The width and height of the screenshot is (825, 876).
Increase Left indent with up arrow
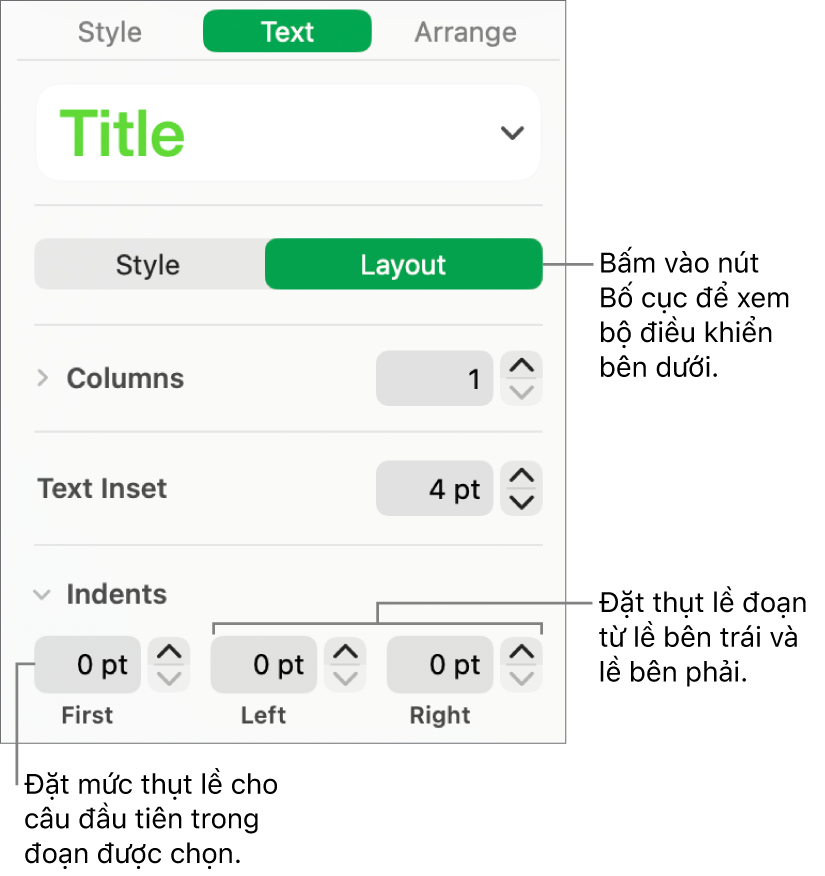345,653
